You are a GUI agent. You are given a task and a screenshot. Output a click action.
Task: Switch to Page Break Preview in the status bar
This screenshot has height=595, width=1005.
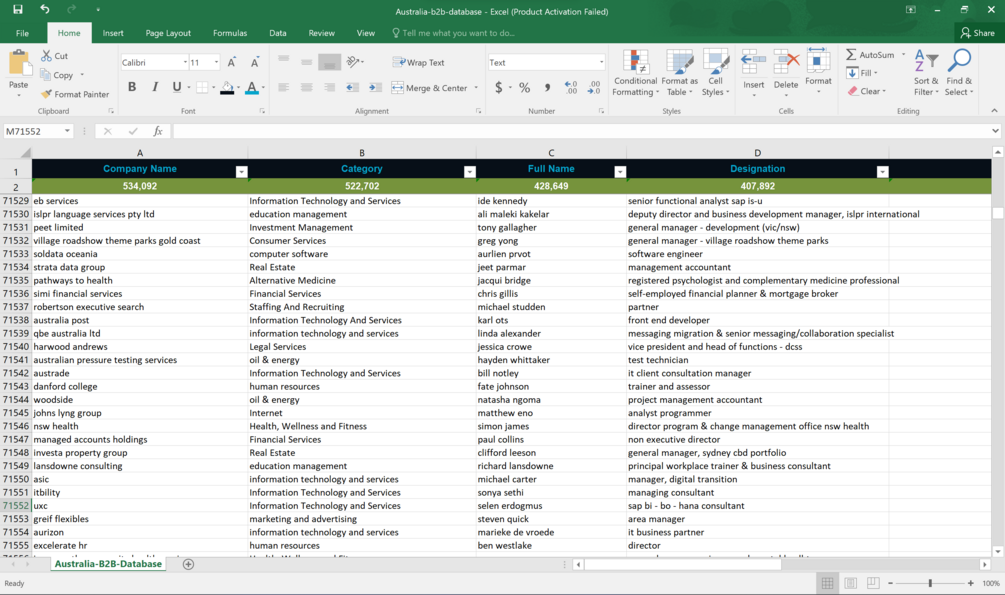tap(873, 583)
